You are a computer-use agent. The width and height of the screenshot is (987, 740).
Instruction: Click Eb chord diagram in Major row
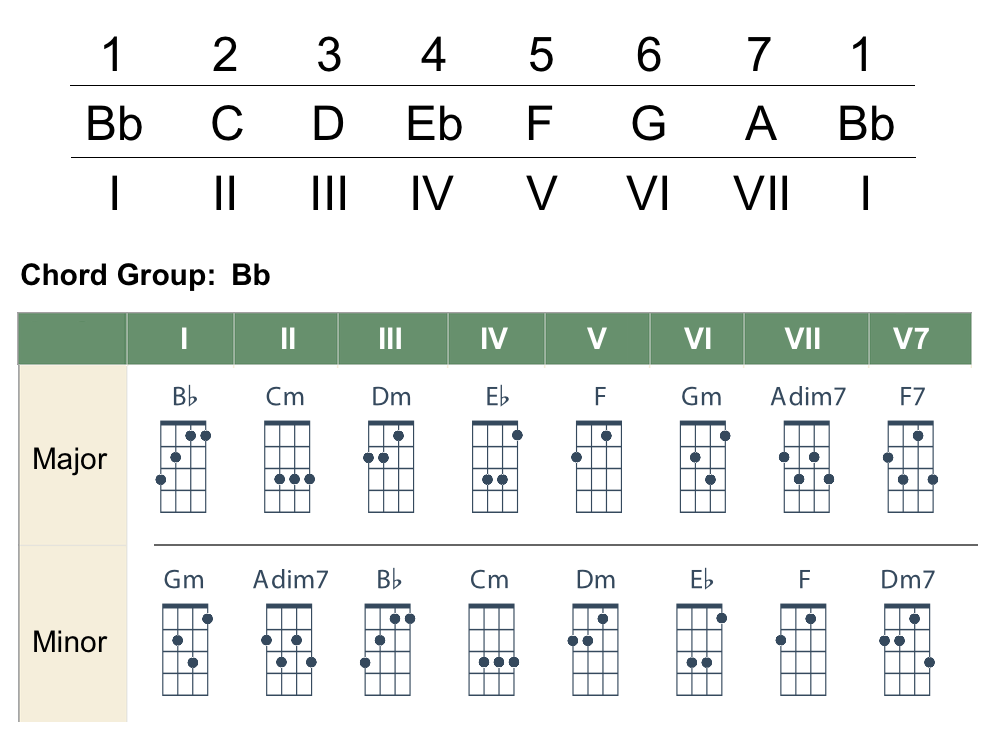[x=494, y=467]
